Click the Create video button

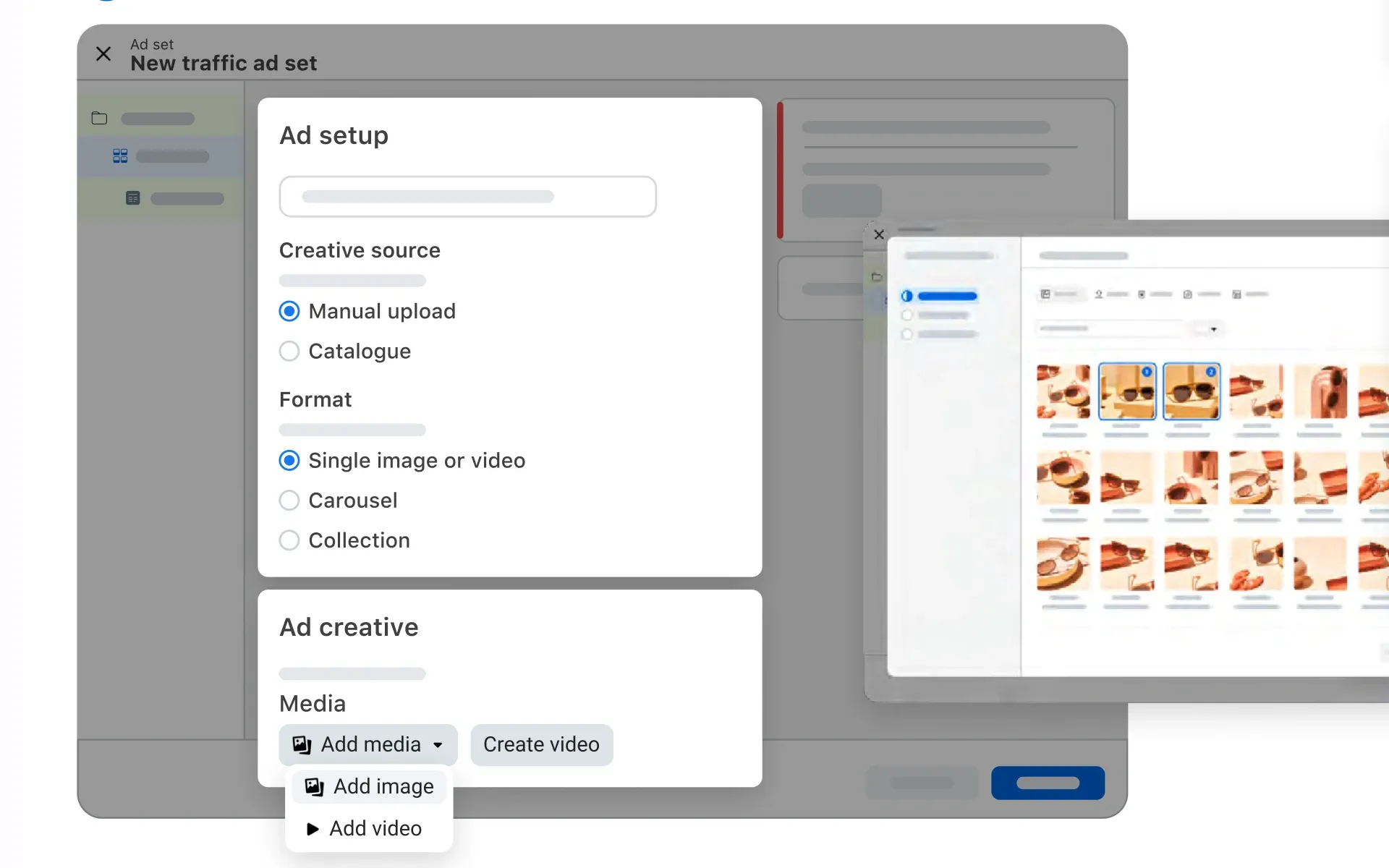click(x=542, y=744)
